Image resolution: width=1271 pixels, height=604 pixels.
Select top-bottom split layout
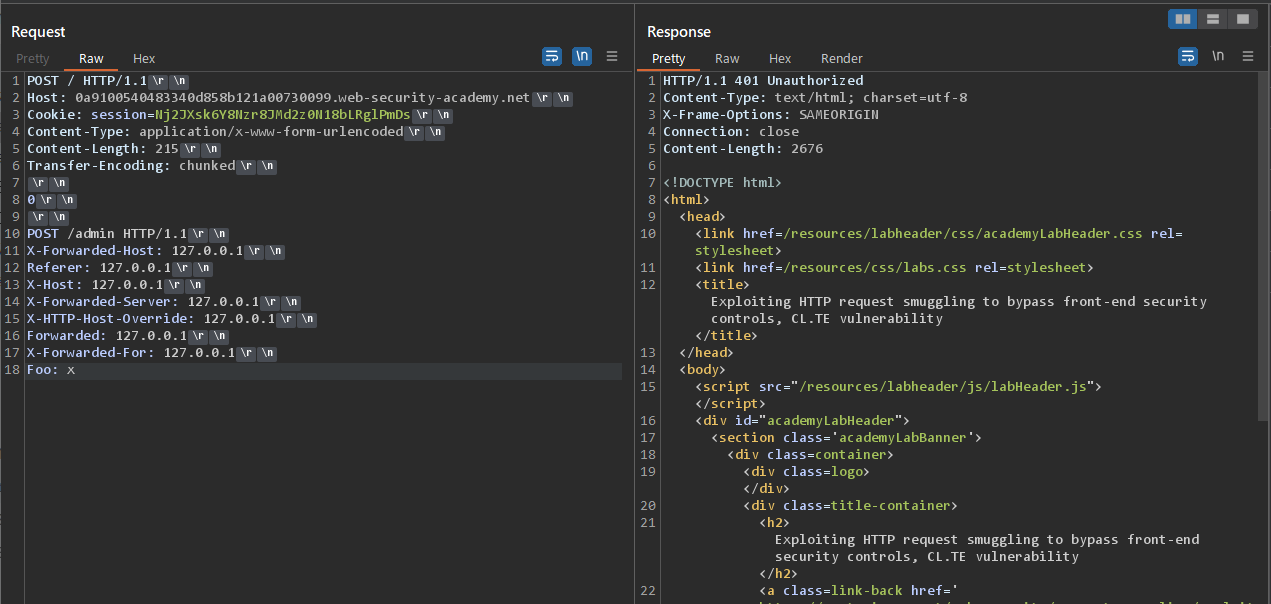pos(1212,19)
